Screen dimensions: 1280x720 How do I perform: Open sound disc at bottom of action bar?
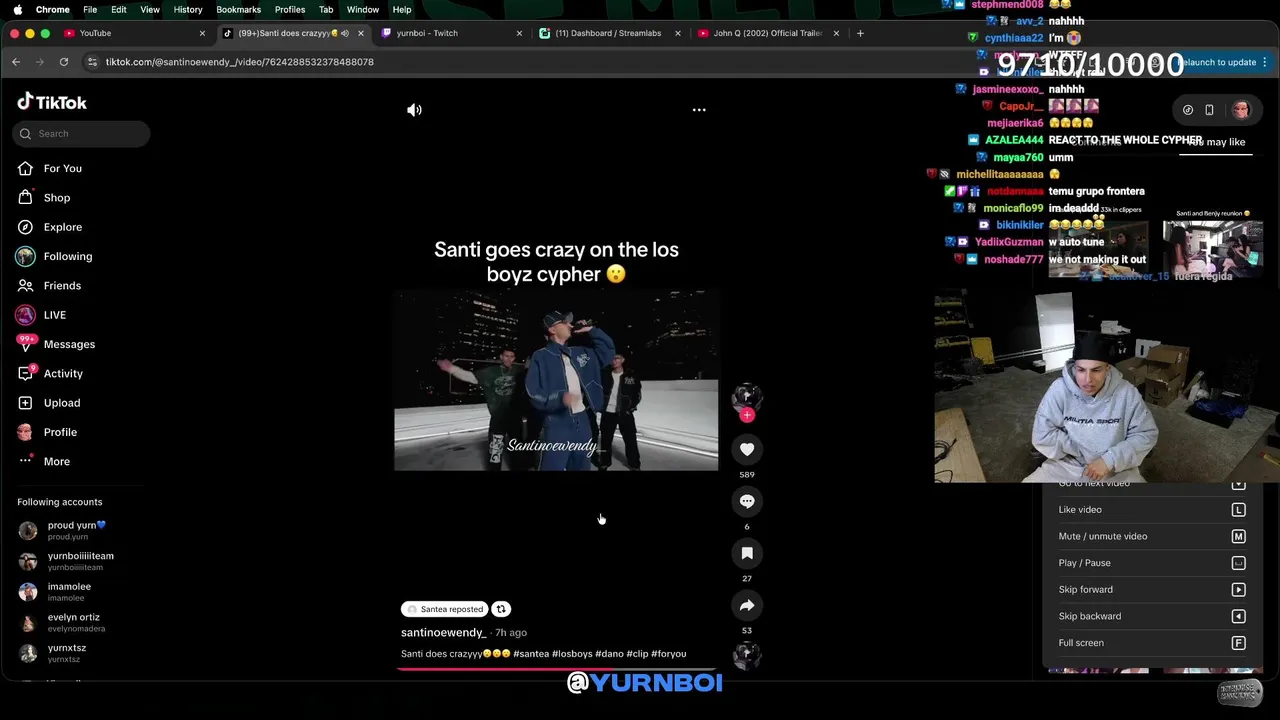(747, 656)
